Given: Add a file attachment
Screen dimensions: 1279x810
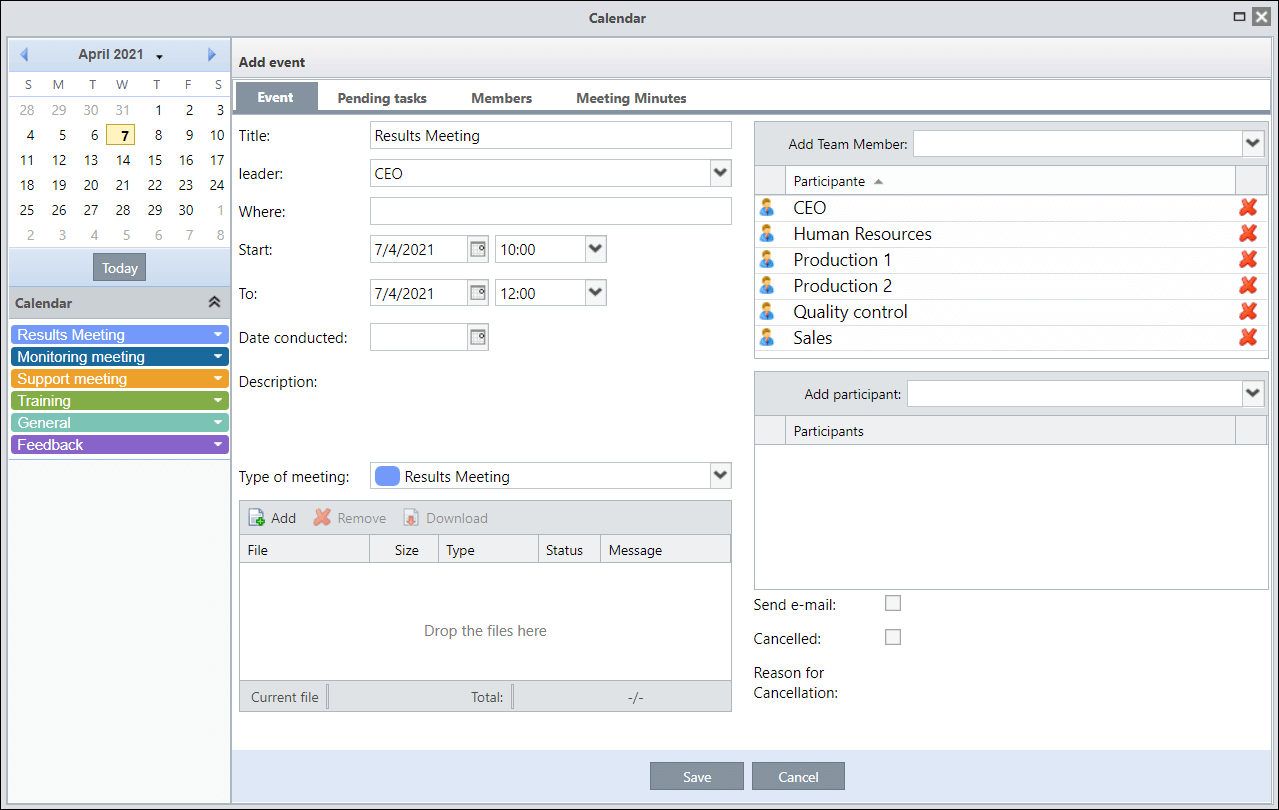Looking at the screenshot, I should [272, 518].
